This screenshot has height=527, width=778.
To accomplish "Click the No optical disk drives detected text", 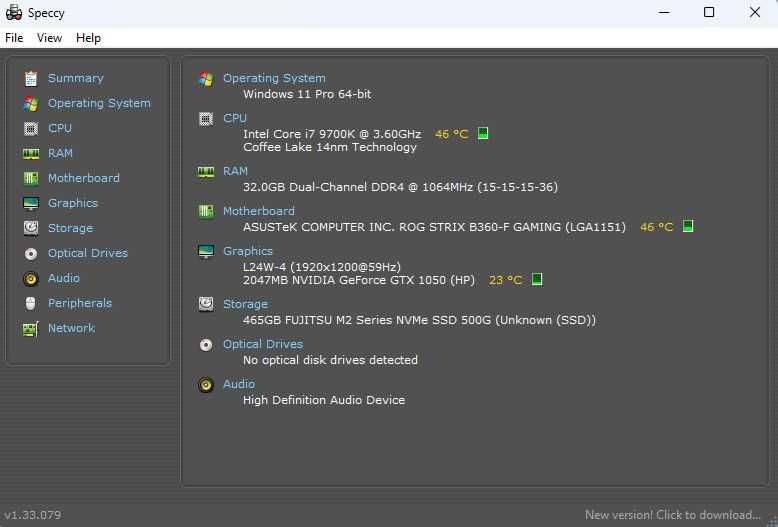I will pos(330,360).
